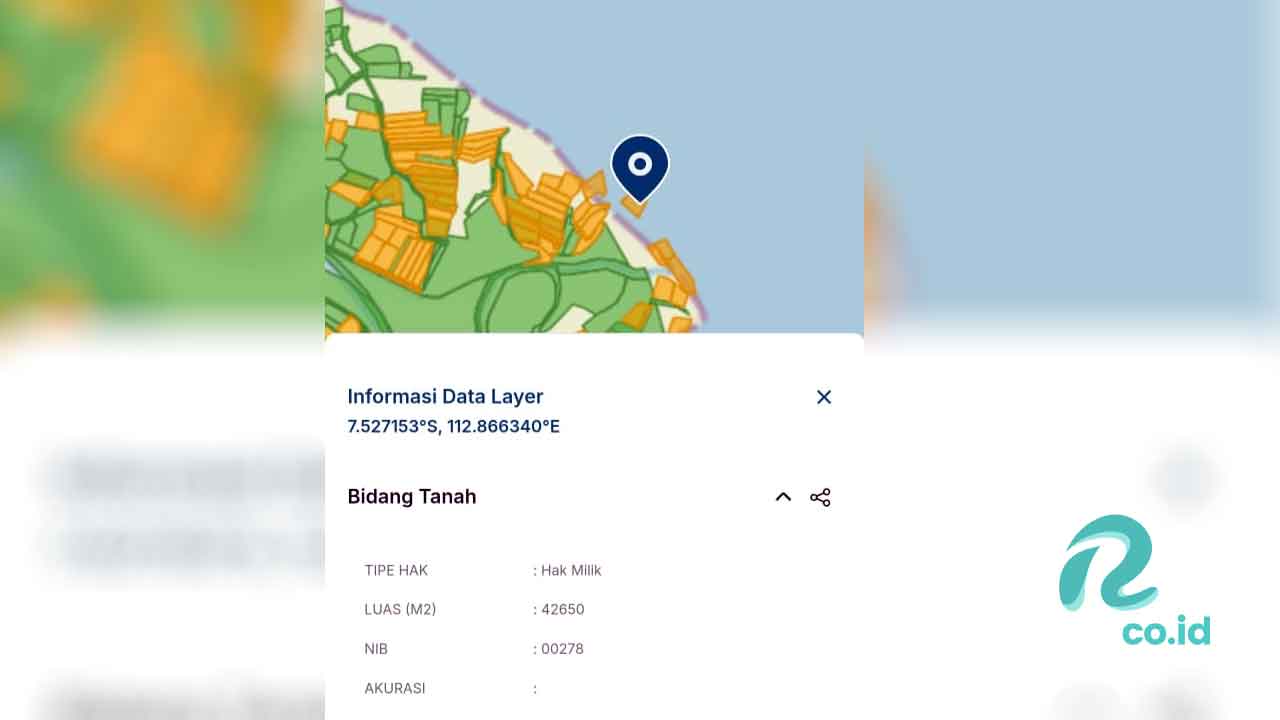Click the Bidang Tanah heading
The width and height of the screenshot is (1280, 720).
(412, 496)
